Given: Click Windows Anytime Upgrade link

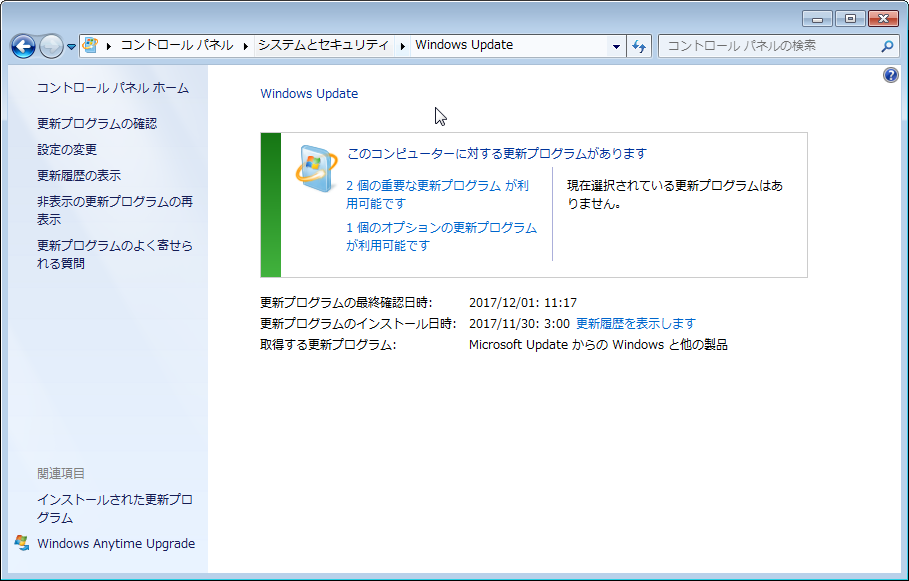Looking at the screenshot, I should 116,544.
